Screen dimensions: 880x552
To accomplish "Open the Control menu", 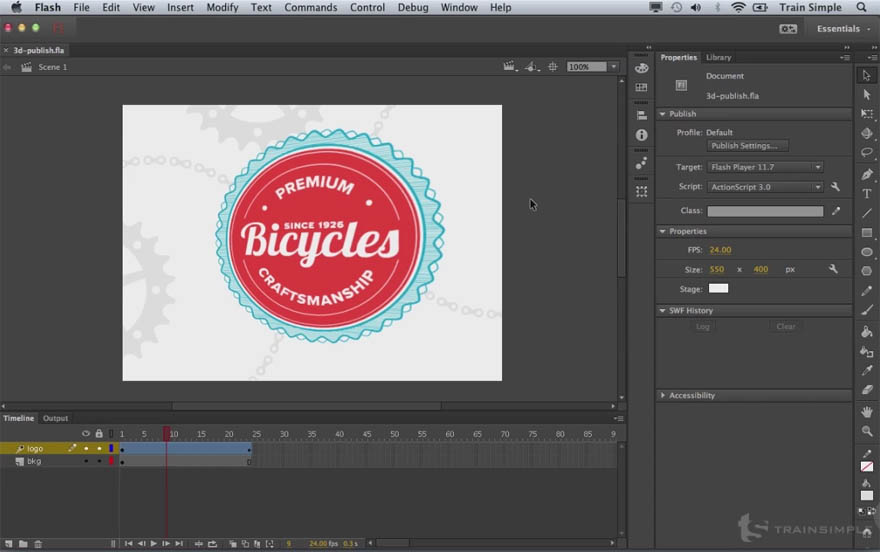I will (x=367, y=7).
